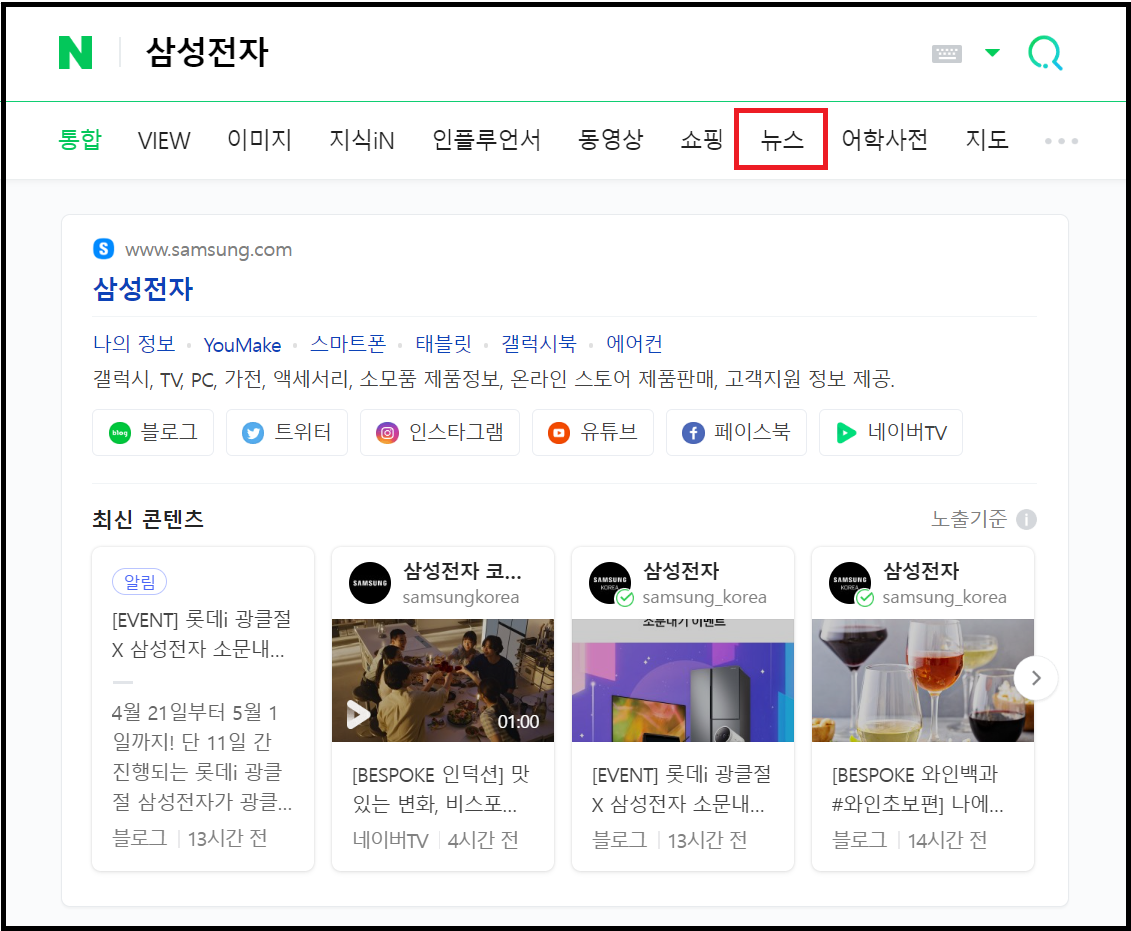Open the [BESPOKE 와인백과 #와인초보편] title
Viewport: 1131px width, 931px height.
[x=917, y=788]
